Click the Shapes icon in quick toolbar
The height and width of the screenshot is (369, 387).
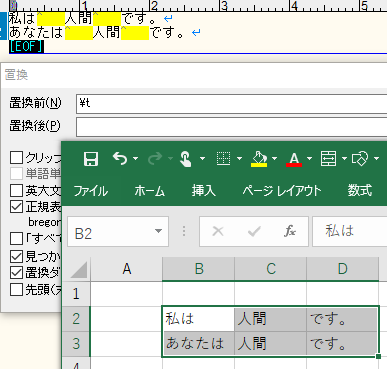pos(360,159)
